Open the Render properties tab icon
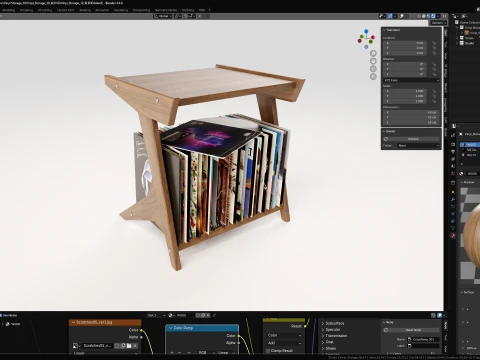The image size is (480, 360). click(453, 144)
